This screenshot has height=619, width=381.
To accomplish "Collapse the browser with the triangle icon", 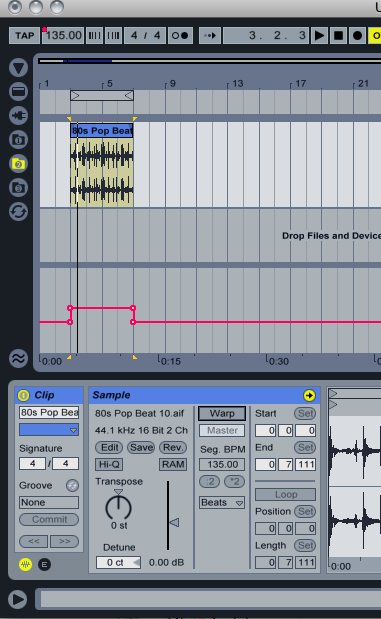I will pos(19,68).
